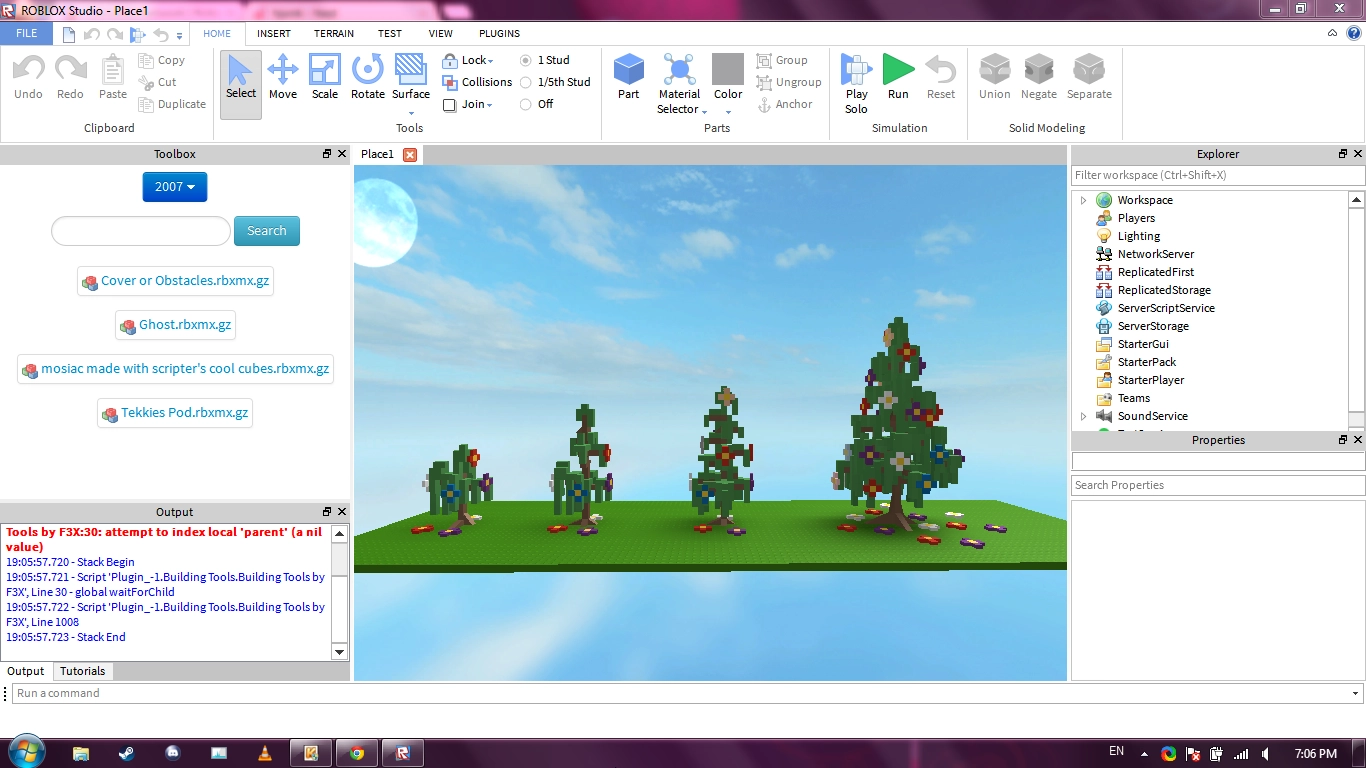Viewport: 1366px width, 768px height.
Task: Open the Windows Start button
Action: coord(25,752)
